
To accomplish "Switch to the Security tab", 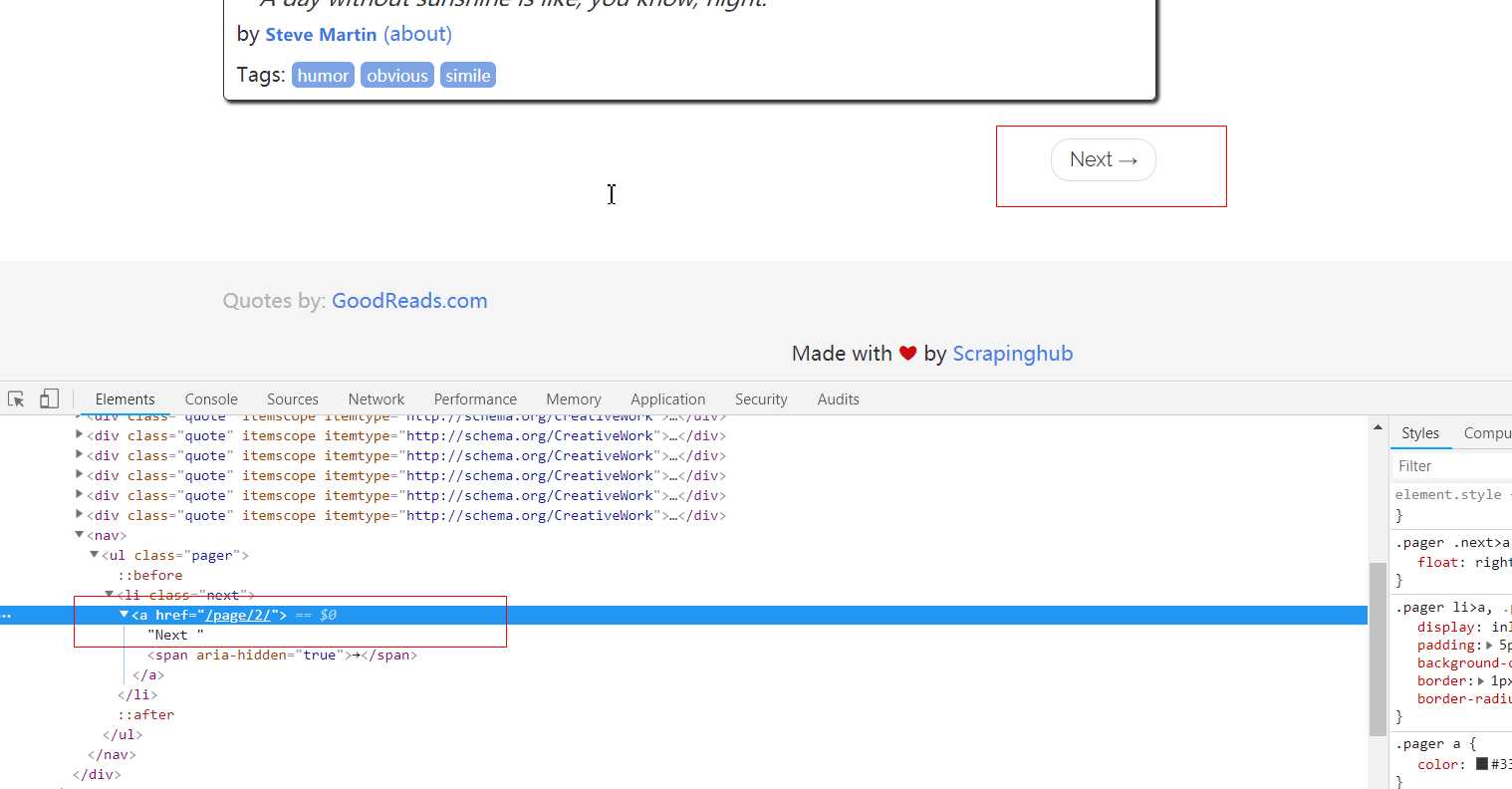I will pyautogui.click(x=761, y=398).
